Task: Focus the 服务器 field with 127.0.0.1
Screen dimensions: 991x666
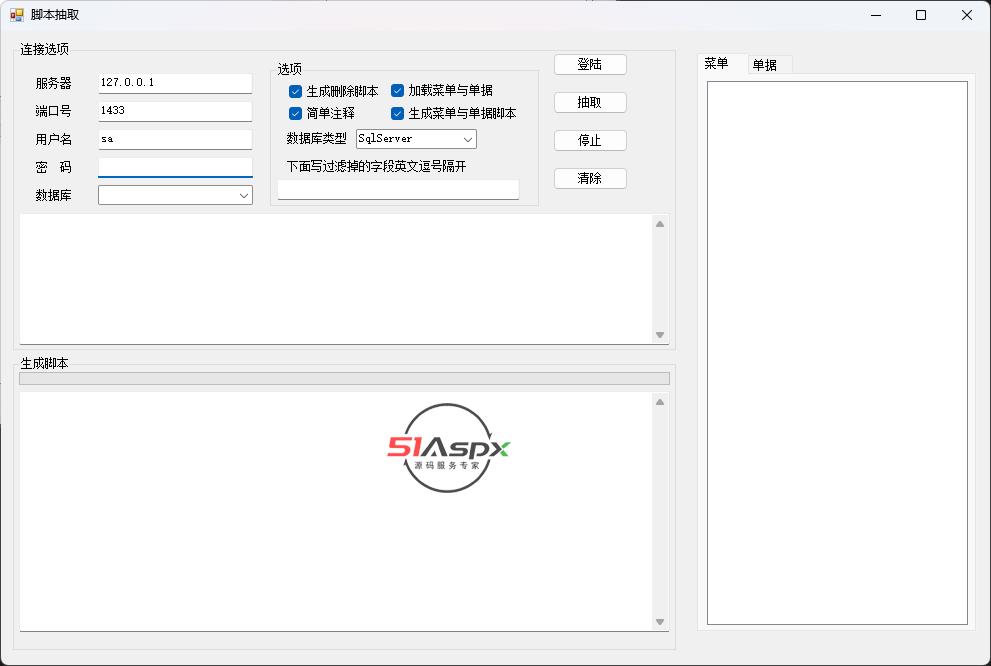Action: click(175, 83)
